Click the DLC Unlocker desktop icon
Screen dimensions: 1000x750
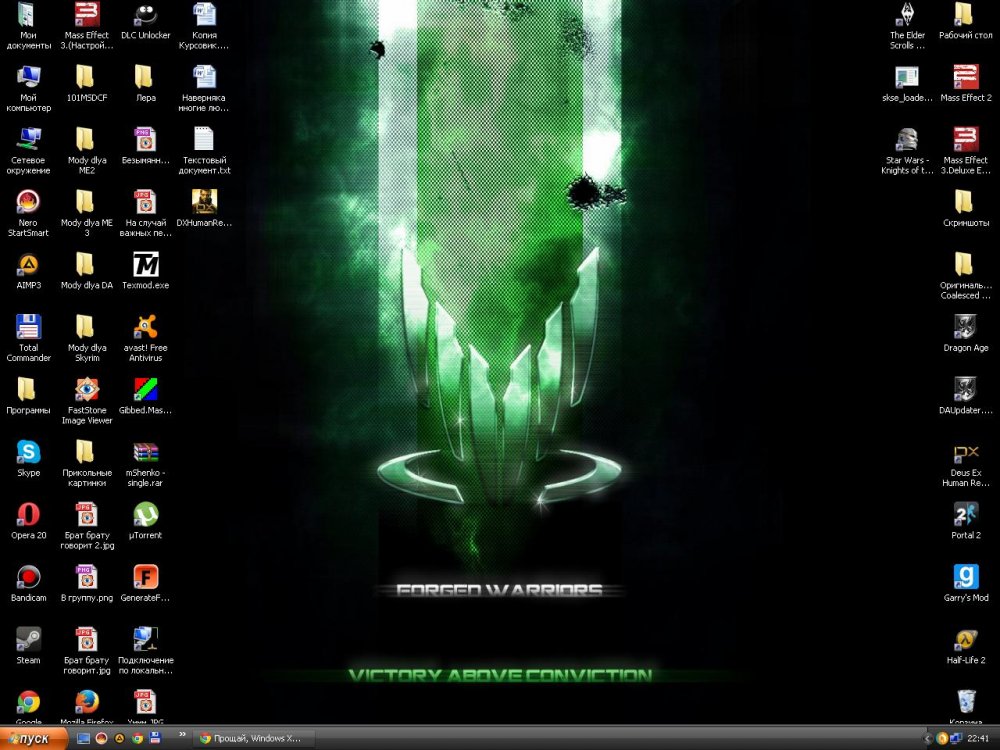[x=145, y=20]
